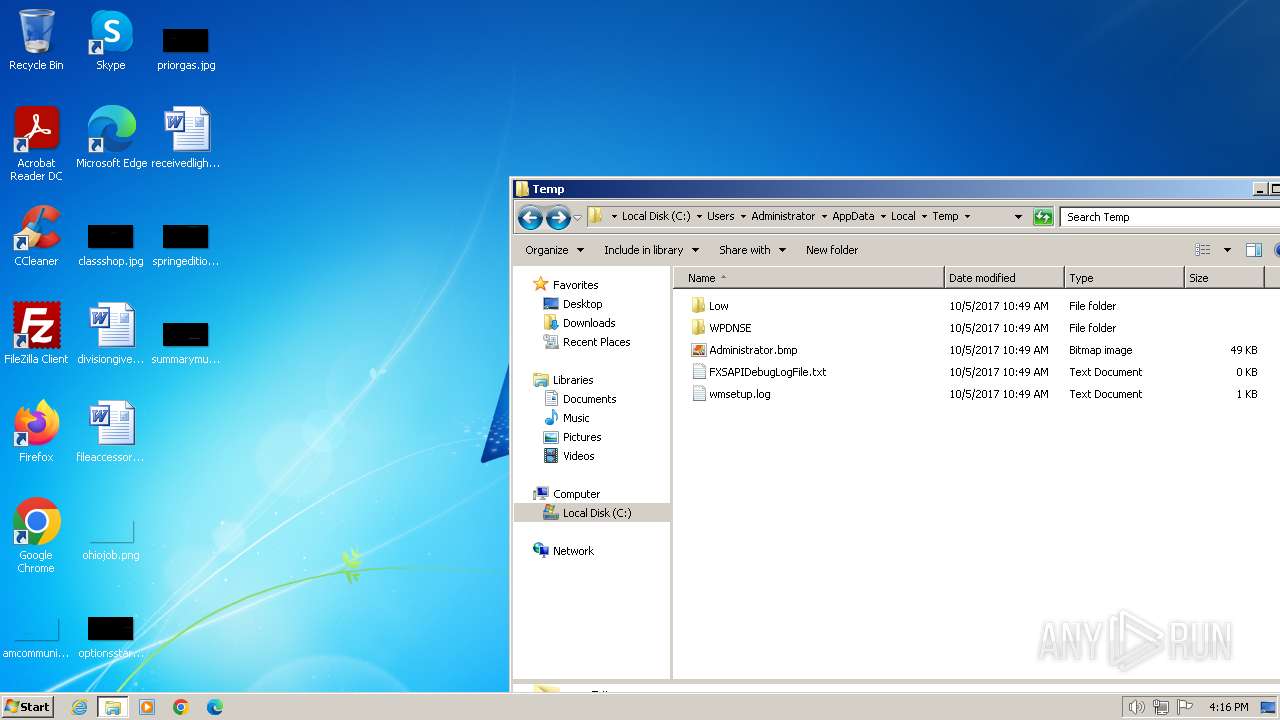Select the fileaccessor Word document
This screenshot has height=720, width=1280.
110,432
